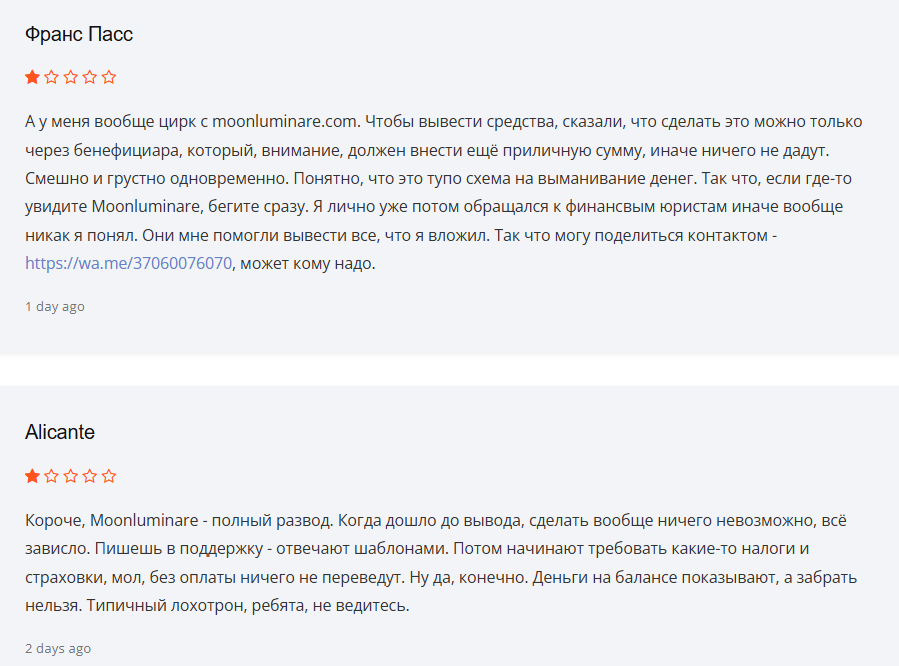Open the wa.me/37060076070 WhatsApp link
Screen dimensions: 899x666
click(129, 264)
